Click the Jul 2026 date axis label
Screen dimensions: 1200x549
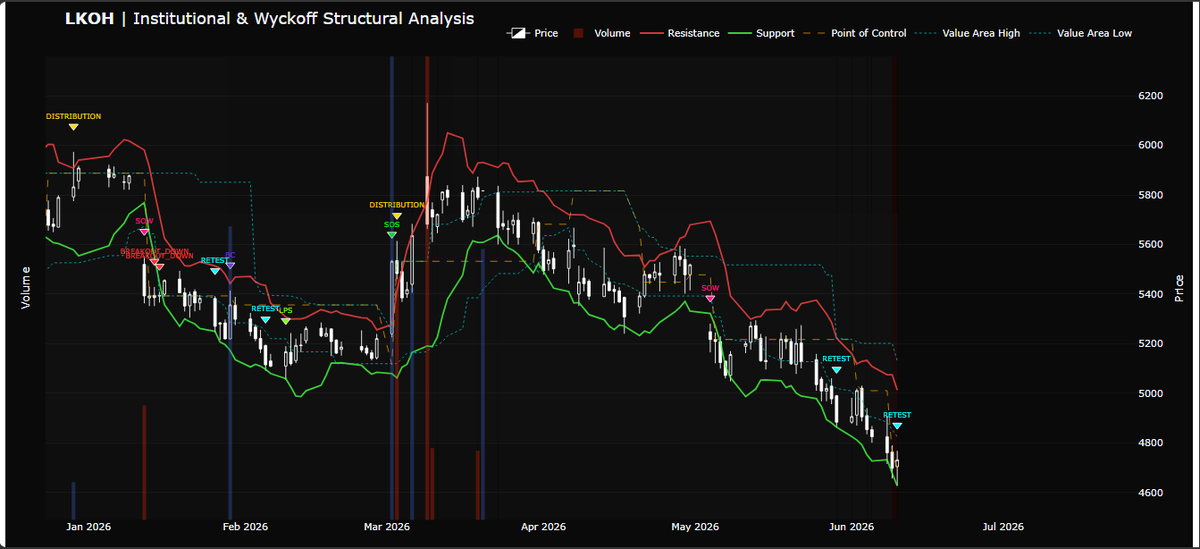[x=1003, y=527]
